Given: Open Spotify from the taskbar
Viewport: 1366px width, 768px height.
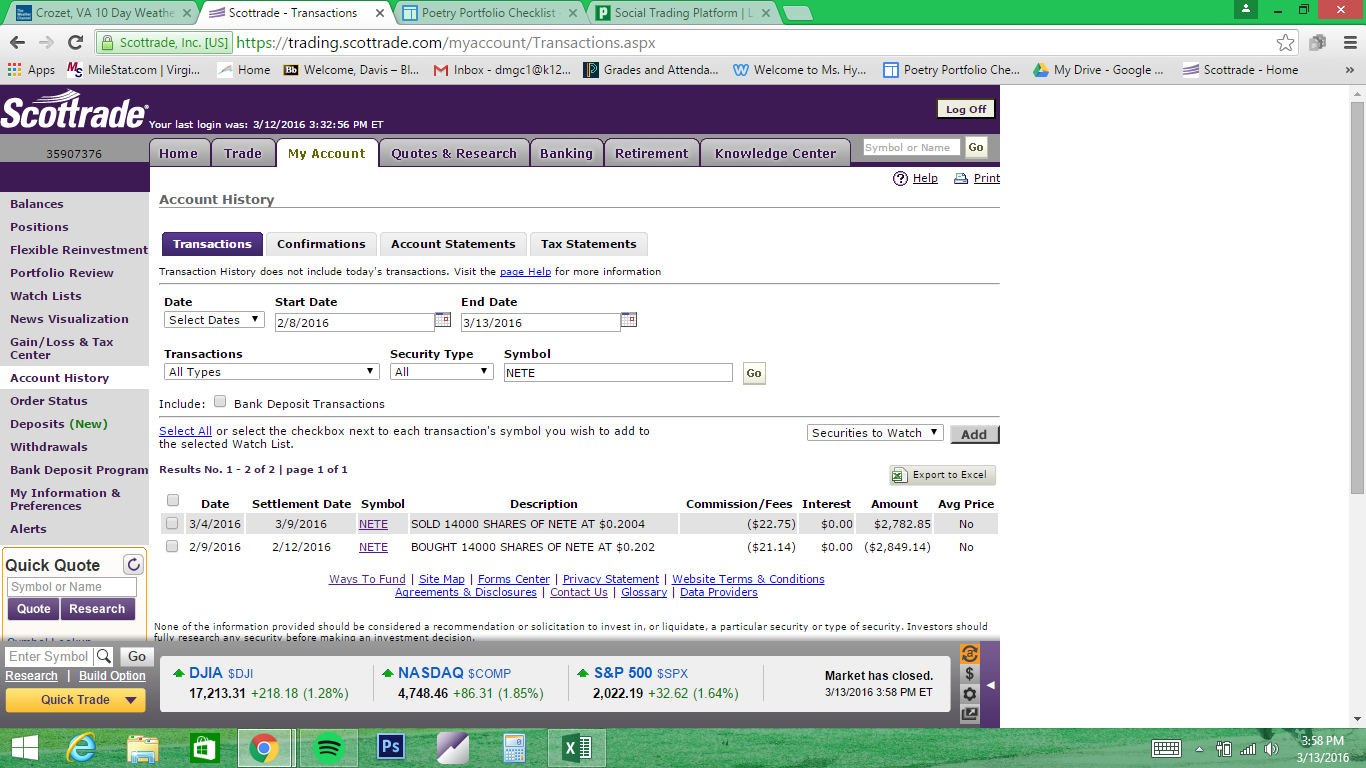Looking at the screenshot, I should (x=329, y=748).
